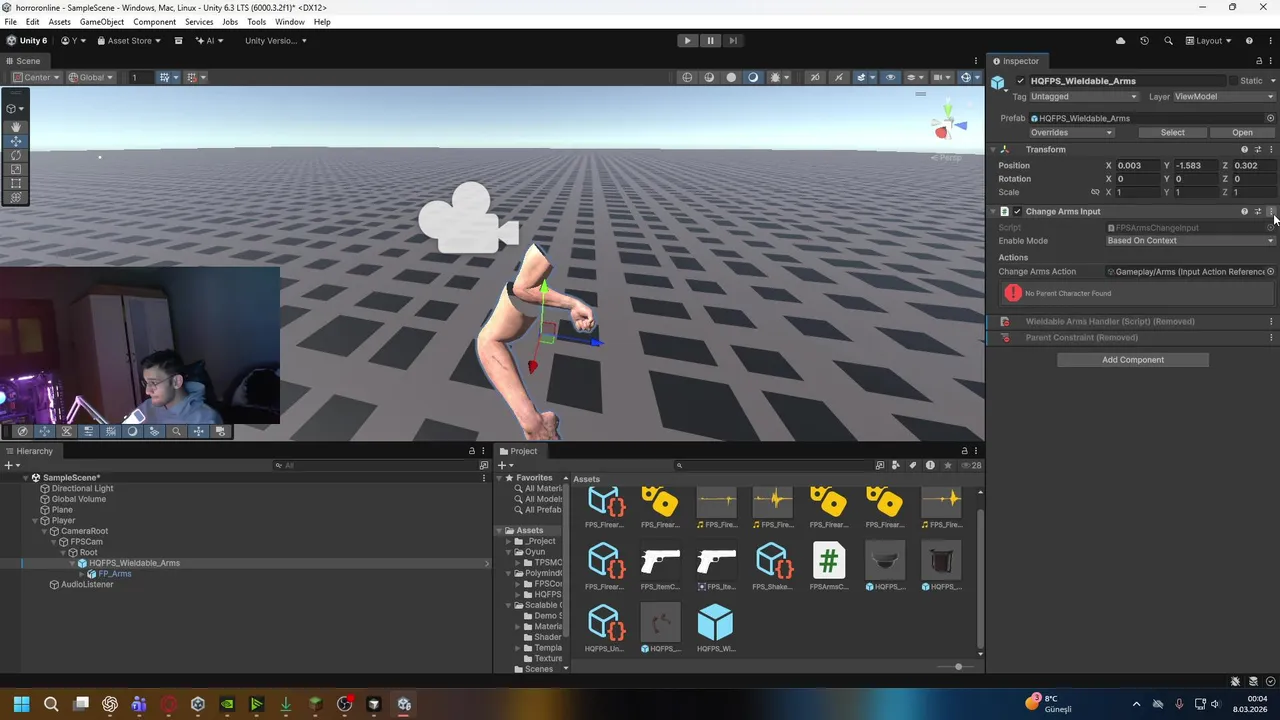Click the Step frame button
The image size is (1280, 720).
pos(733,41)
